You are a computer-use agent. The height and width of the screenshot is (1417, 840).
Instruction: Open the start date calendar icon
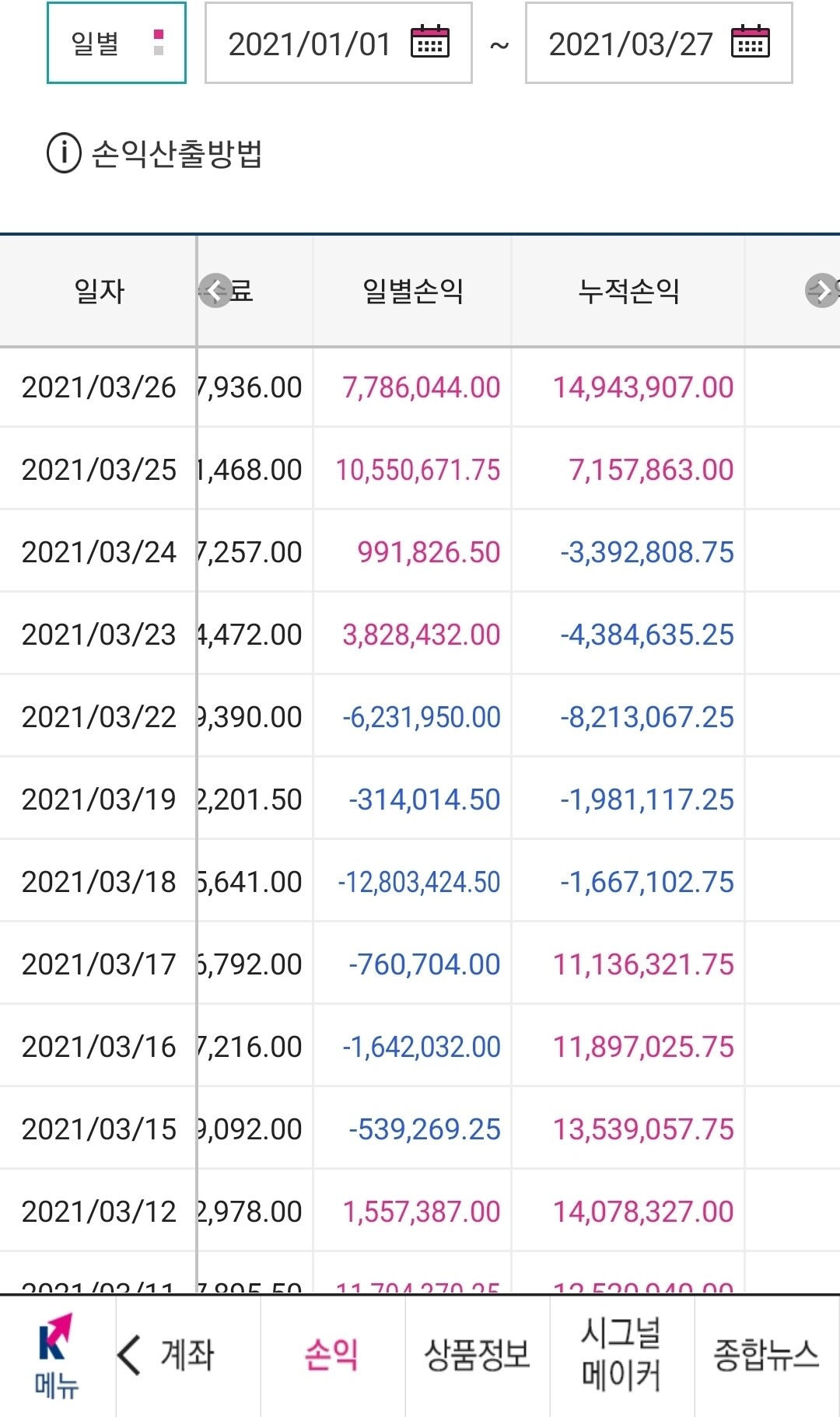click(x=430, y=43)
